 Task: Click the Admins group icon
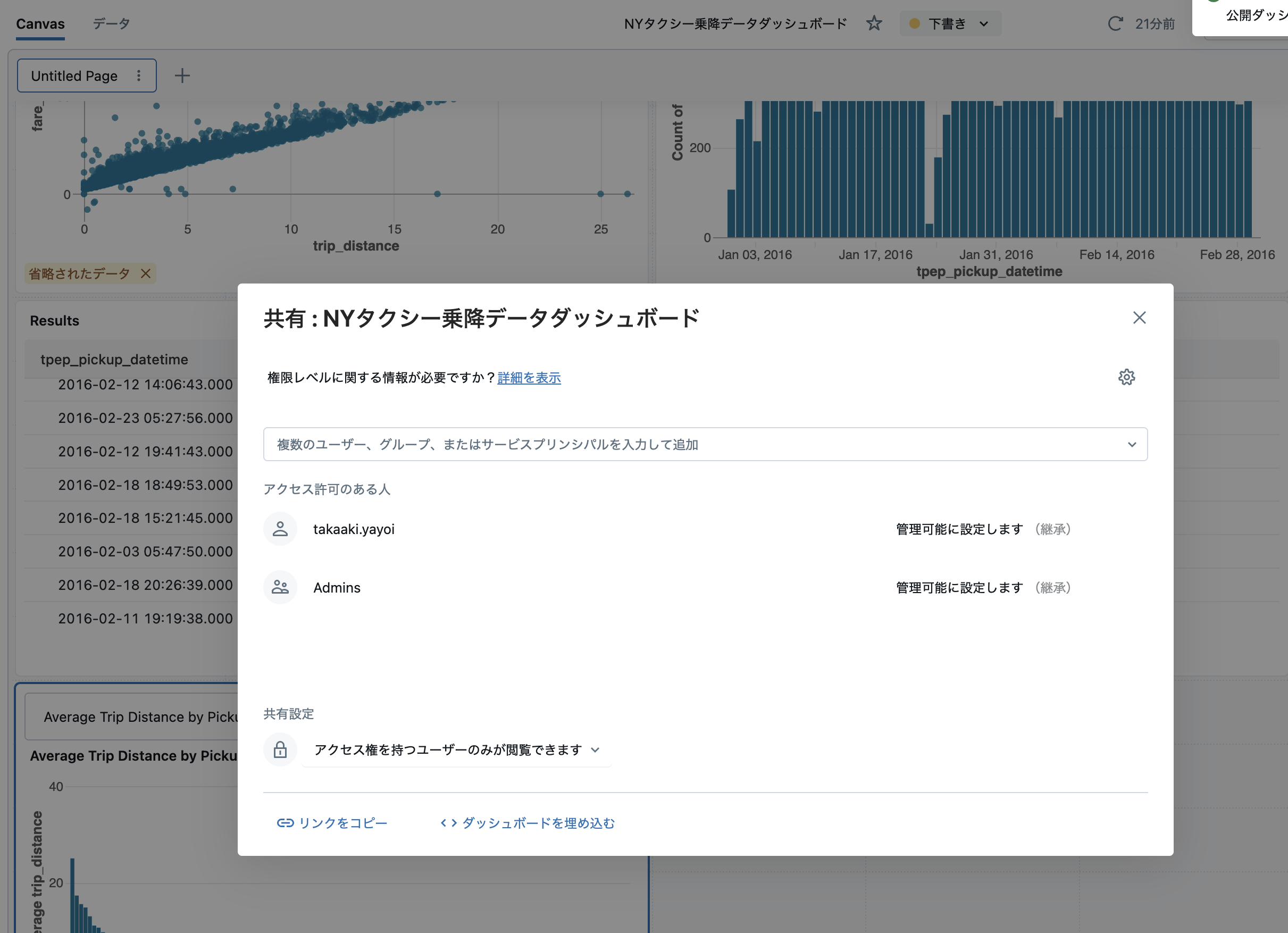point(280,587)
